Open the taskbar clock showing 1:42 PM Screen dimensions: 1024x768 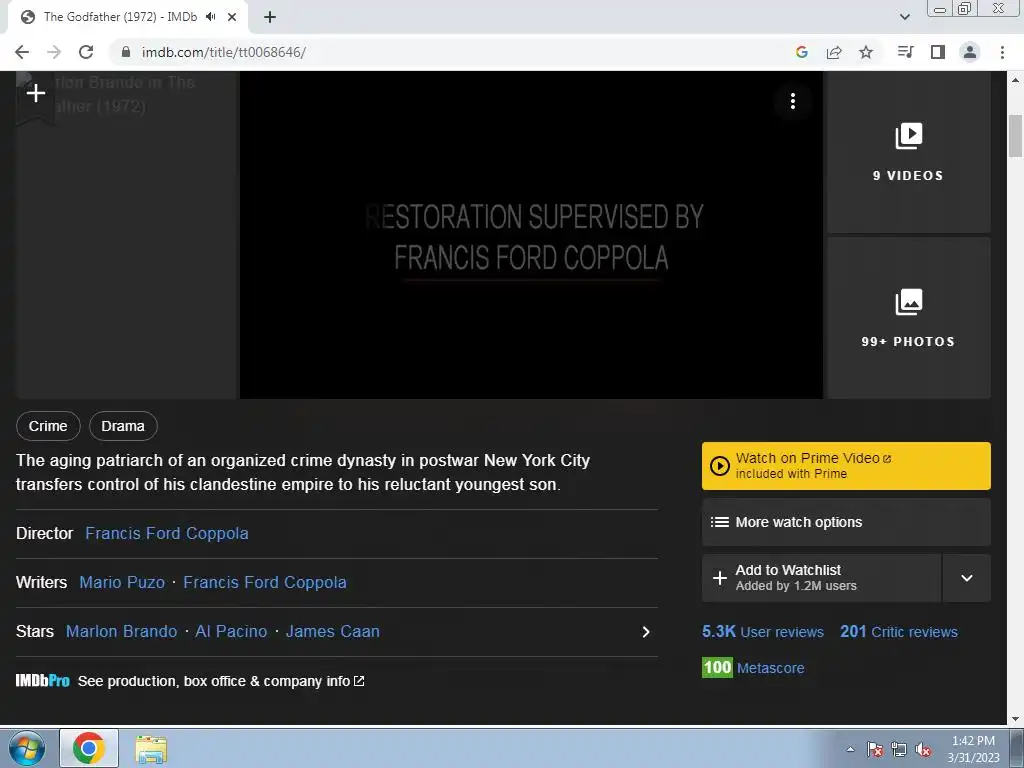tap(973, 749)
